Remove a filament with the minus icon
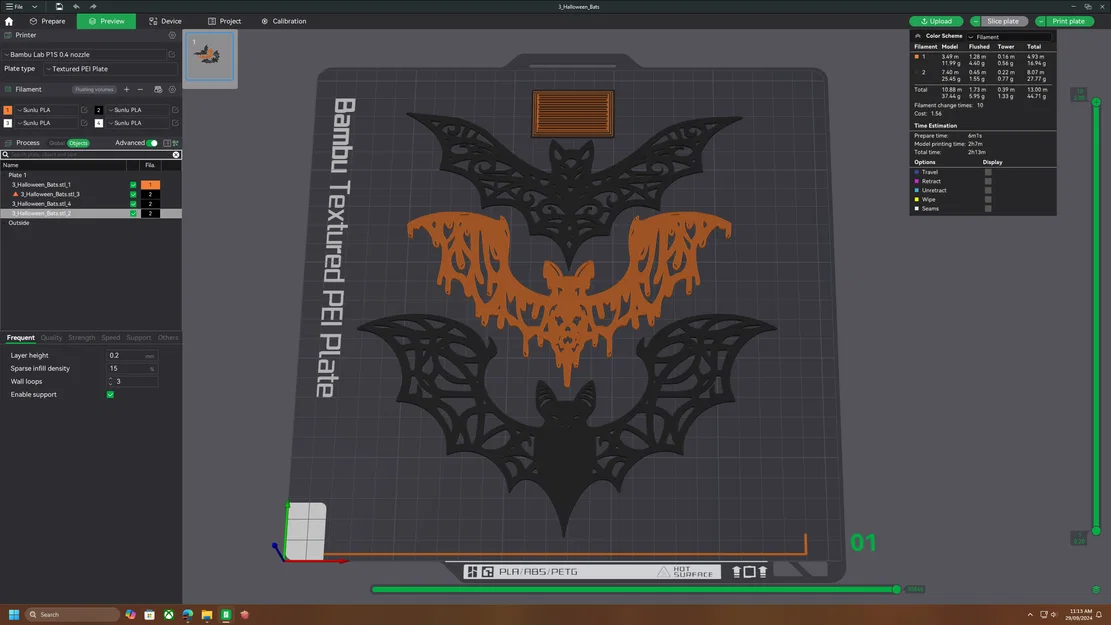Viewport: 1111px width, 625px height. coord(140,89)
